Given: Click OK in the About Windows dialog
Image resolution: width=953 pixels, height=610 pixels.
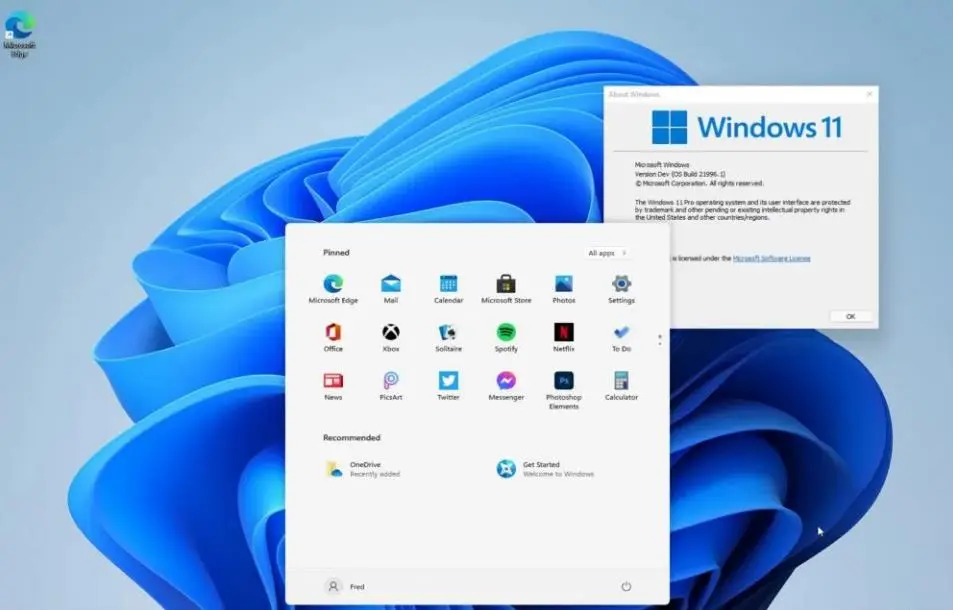Looking at the screenshot, I should click(850, 317).
